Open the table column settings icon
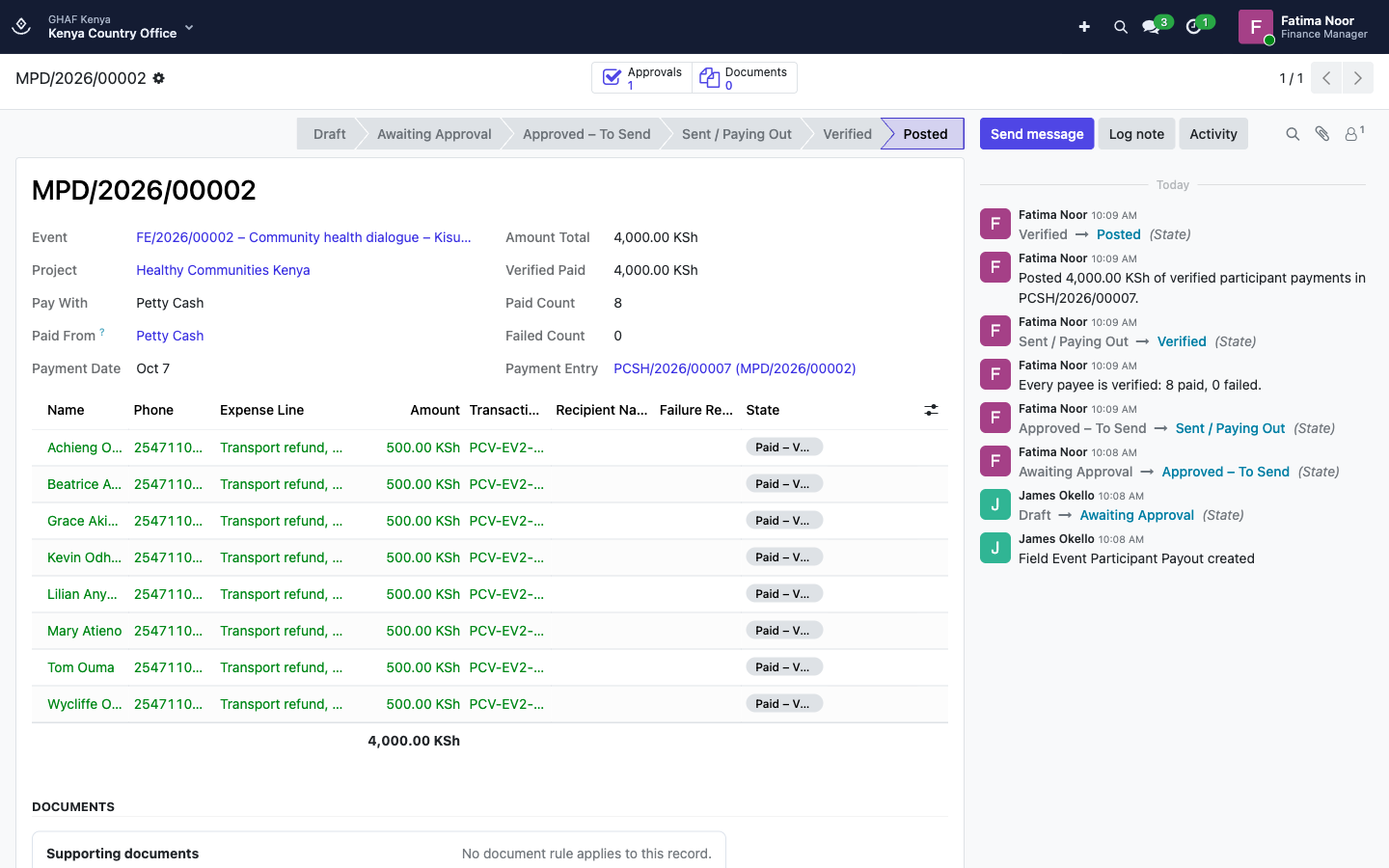Image resolution: width=1389 pixels, height=868 pixels. click(931, 410)
